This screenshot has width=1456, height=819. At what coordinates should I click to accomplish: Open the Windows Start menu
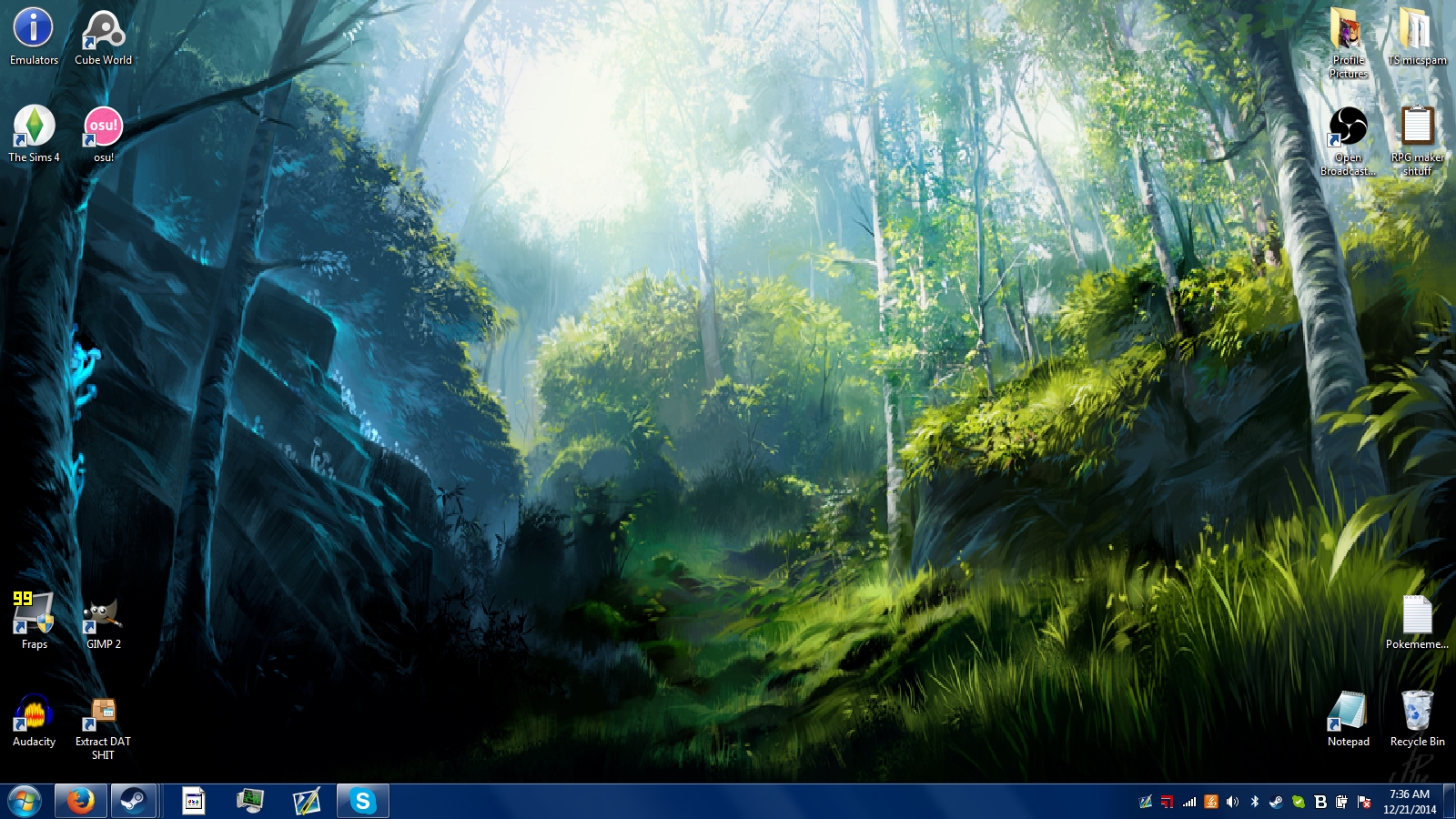(x=25, y=802)
